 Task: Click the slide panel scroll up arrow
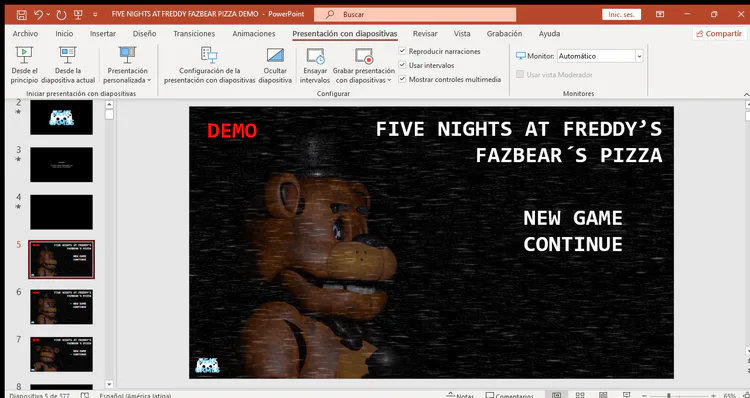(109, 105)
